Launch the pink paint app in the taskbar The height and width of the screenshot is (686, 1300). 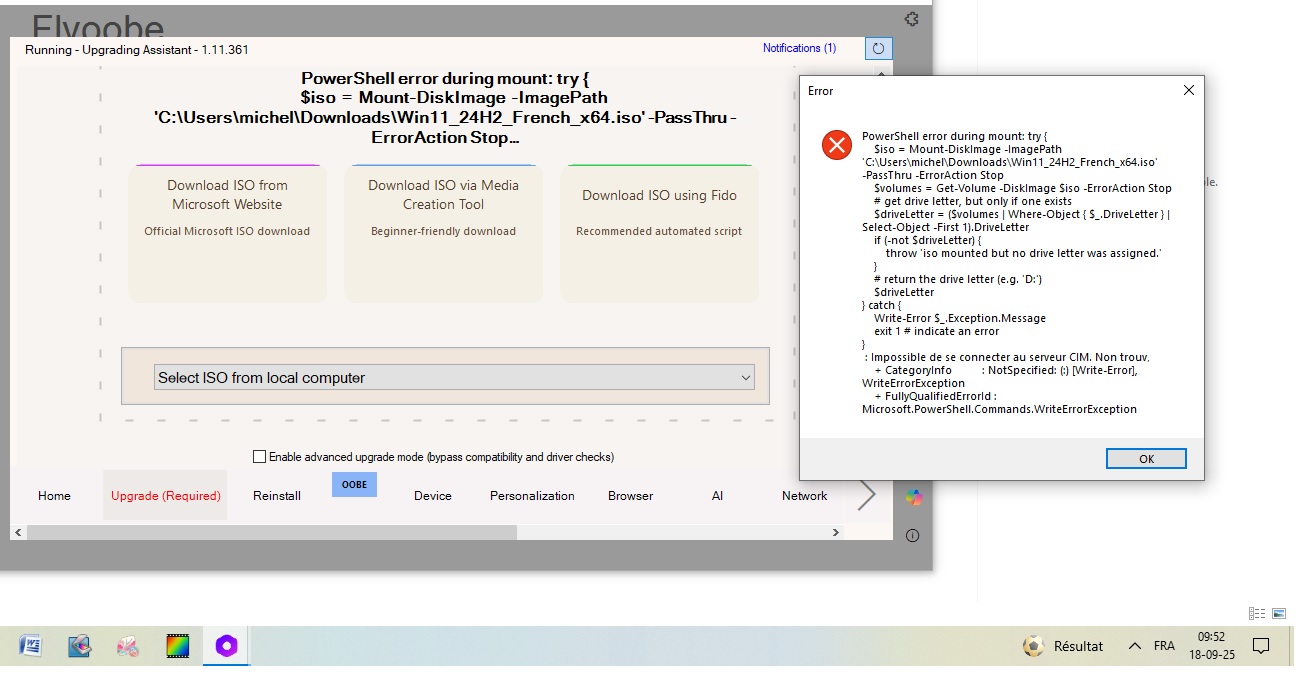click(128, 646)
